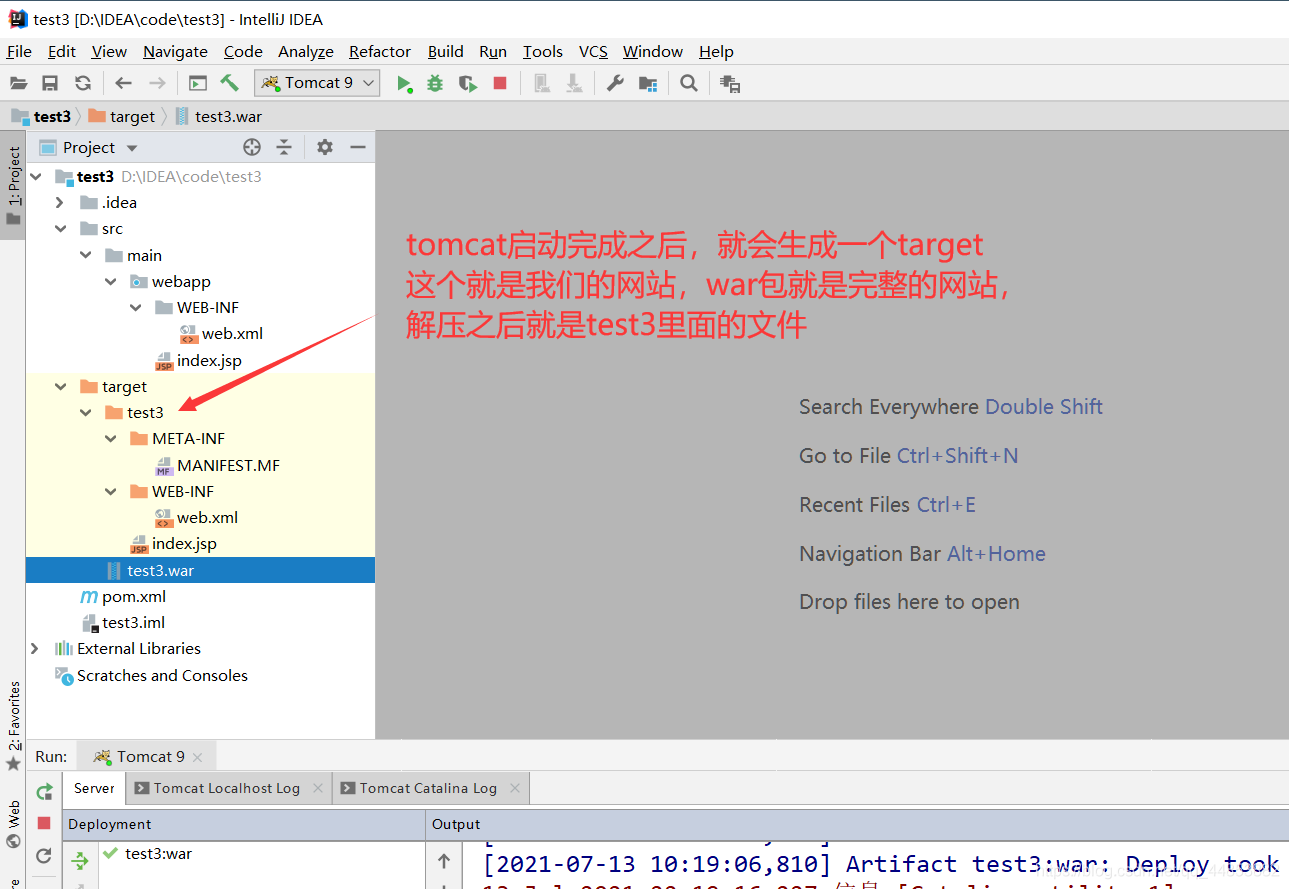Select index.jsp under target test3

[x=173, y=543]
